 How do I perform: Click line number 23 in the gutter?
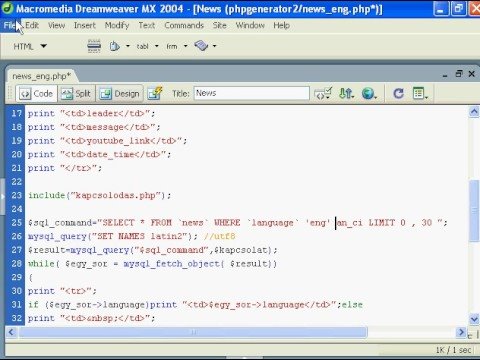coord(17,195)
